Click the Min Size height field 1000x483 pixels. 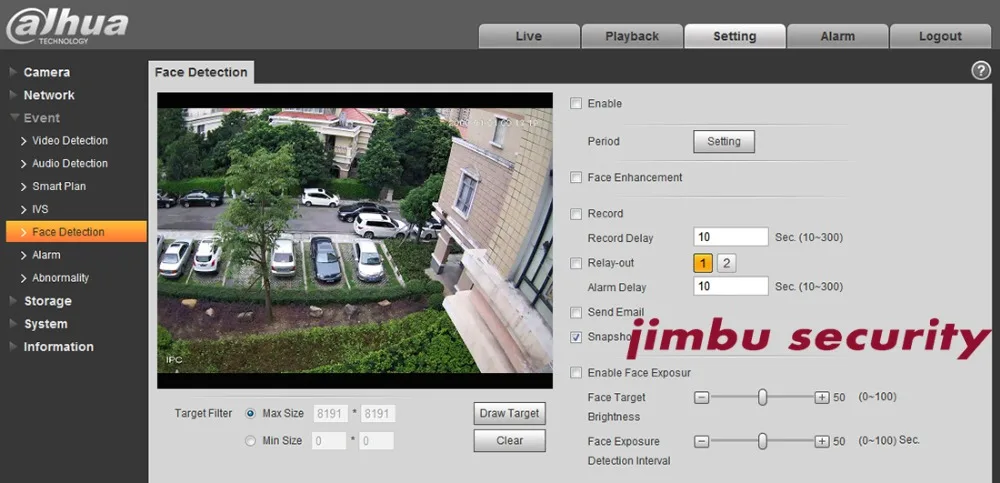click(x=376, y=440)
